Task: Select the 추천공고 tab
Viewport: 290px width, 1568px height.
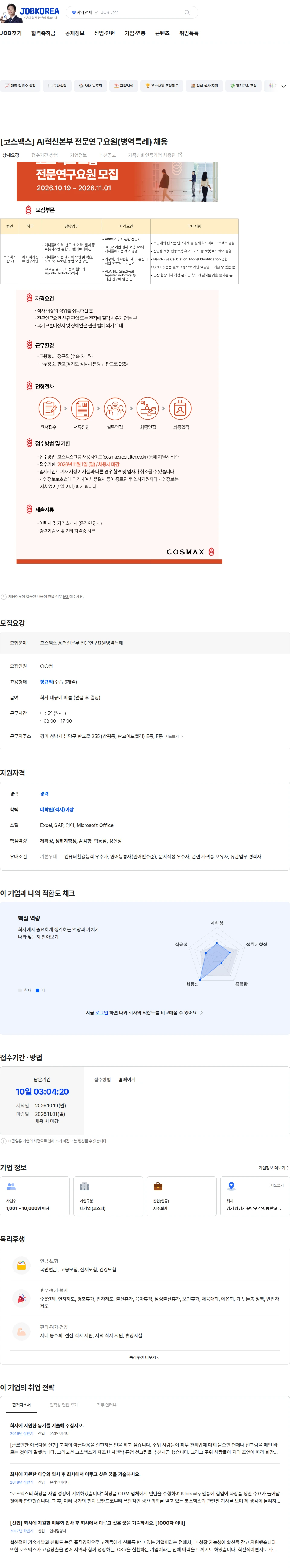Action: point(108,156)
